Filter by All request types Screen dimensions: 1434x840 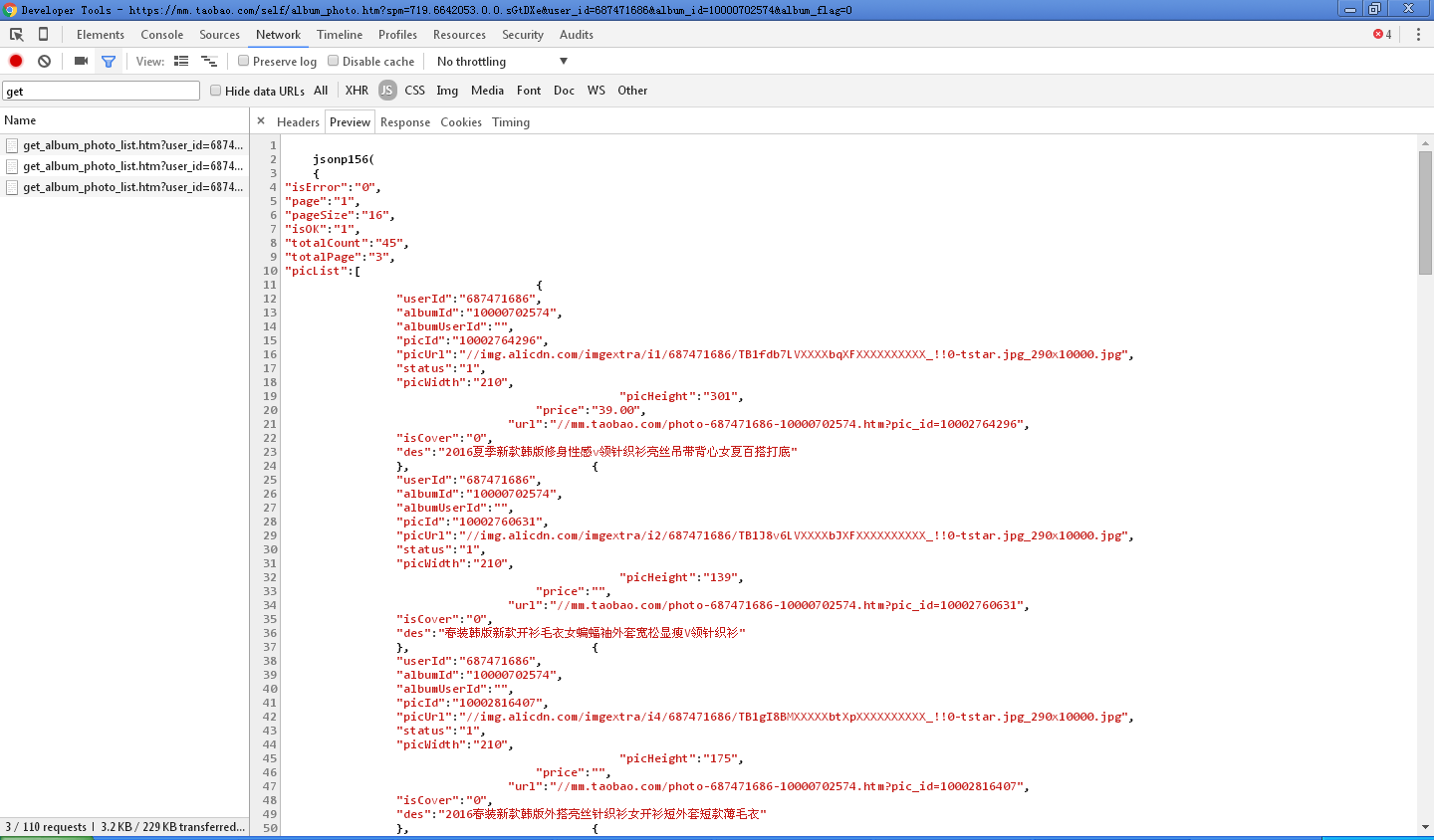pyautogui.click(x=321, y=90)
